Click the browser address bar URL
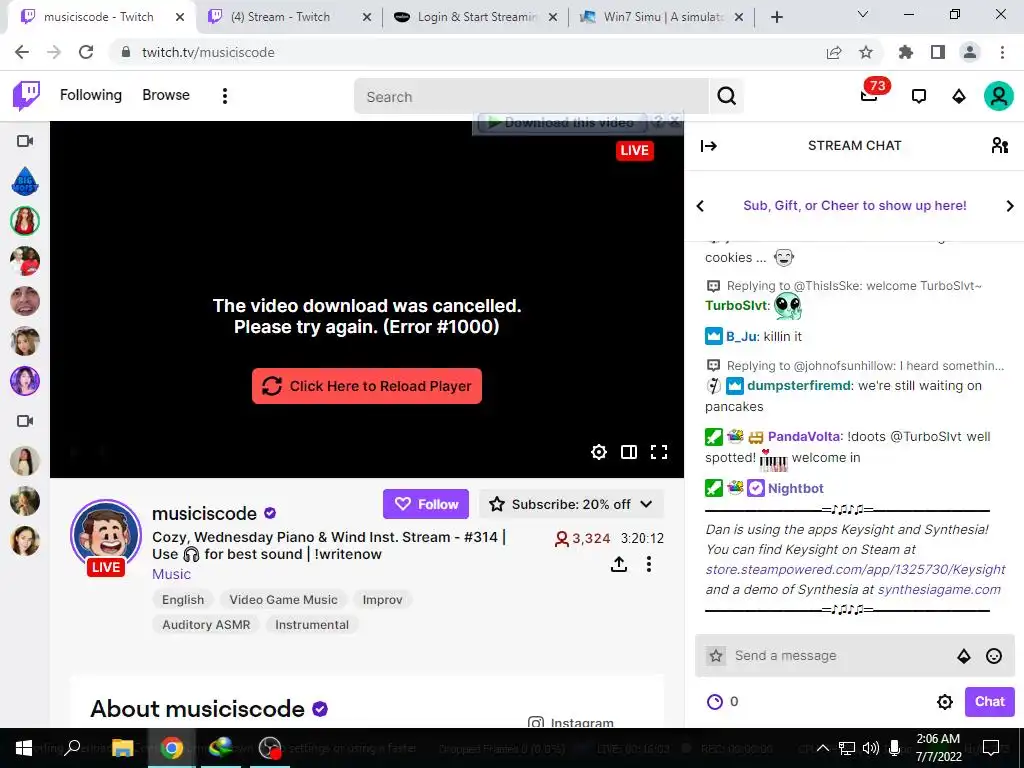Image resolution: width=1024 pixels, height=768 pixels. pyautogui.click(x=208, y=52)
